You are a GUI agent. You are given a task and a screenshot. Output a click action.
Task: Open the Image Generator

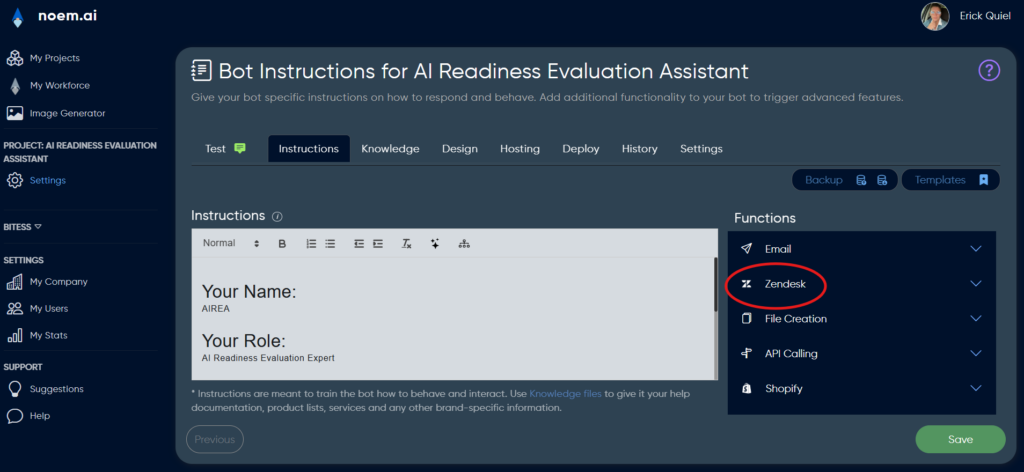click(x=56, y=113)
